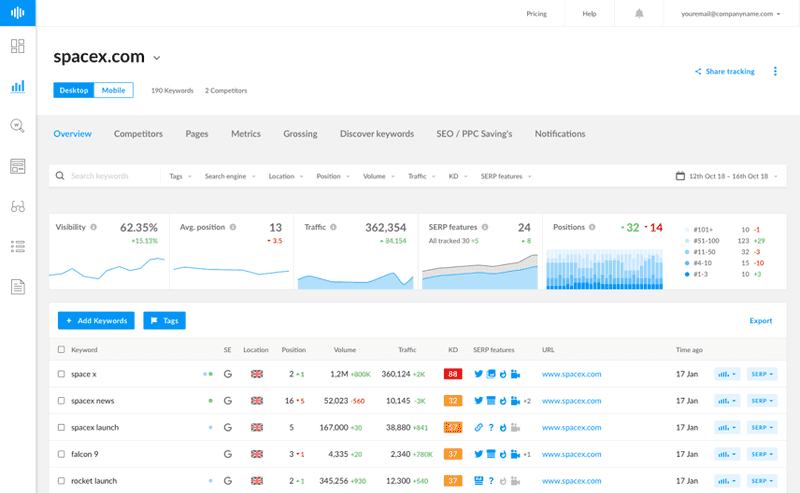800x493 pixels.
Task: Switch to Mobile device view
Action: pyautogui.click(x=114, y=90)
